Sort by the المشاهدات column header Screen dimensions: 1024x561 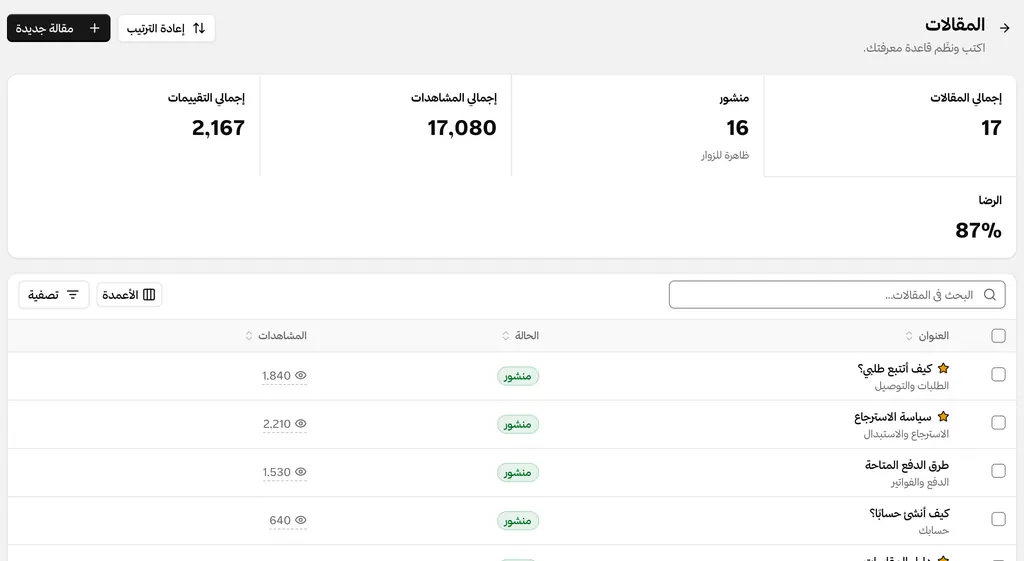tap(276, 336)
